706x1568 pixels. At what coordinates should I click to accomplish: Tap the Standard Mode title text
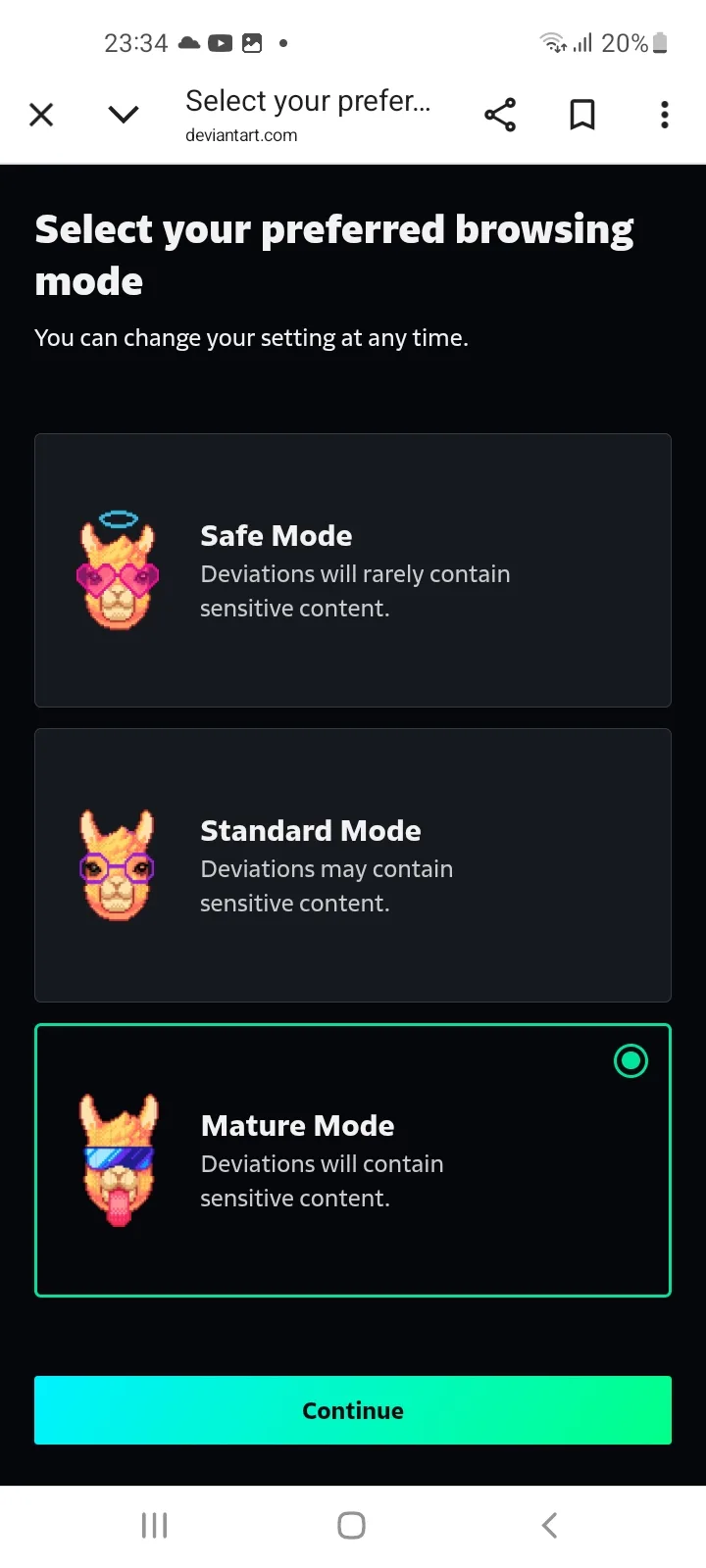(x=311, y=831)
